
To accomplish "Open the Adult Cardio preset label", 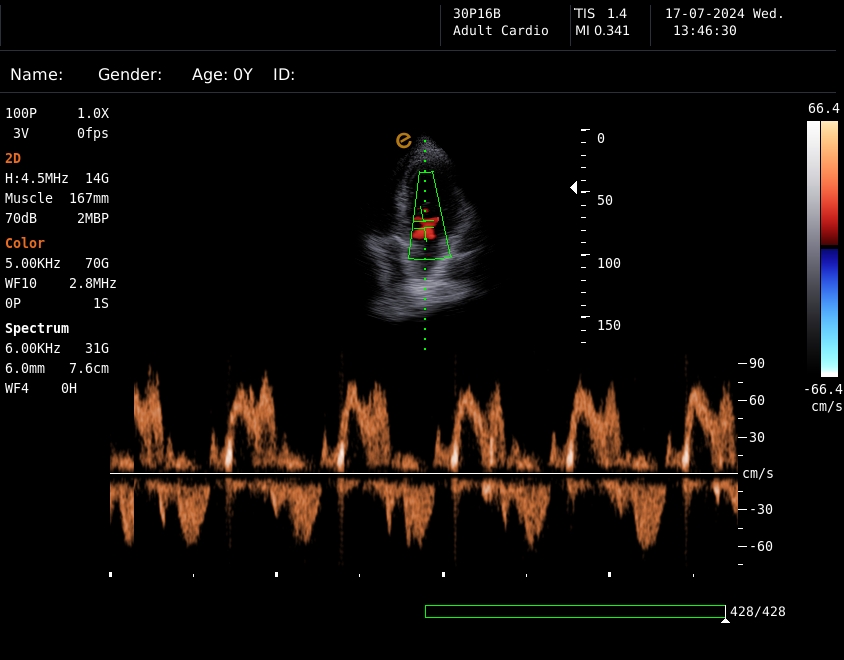I will pos(500,31).
